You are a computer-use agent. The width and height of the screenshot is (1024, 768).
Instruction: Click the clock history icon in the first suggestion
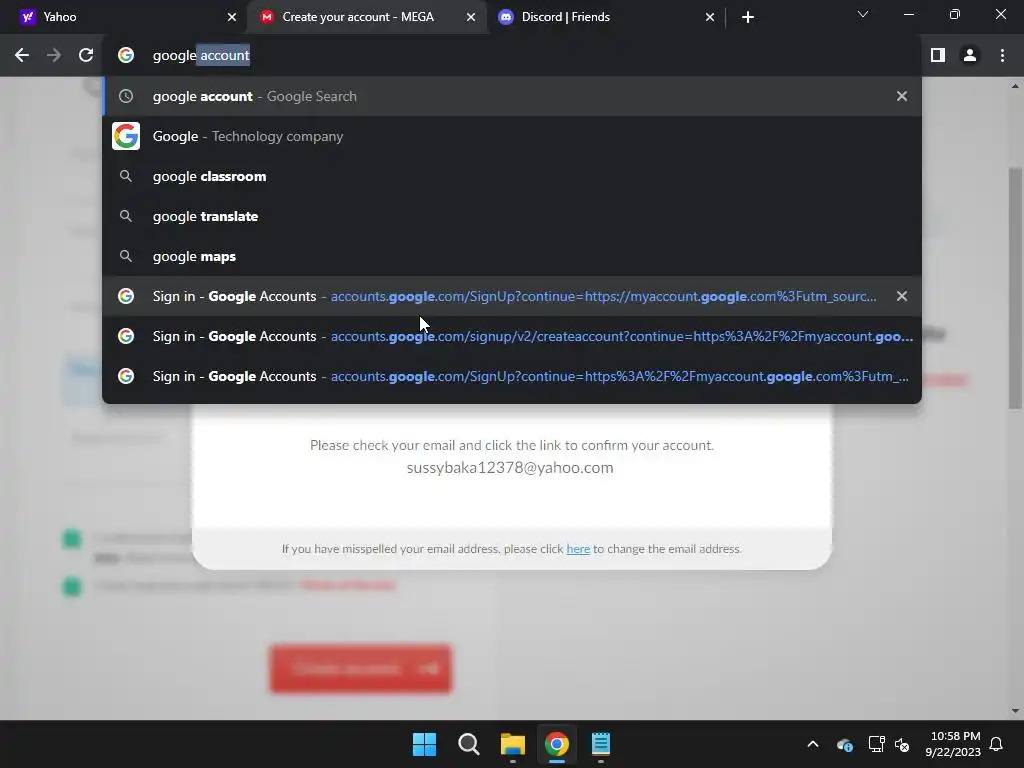[126, 96]
